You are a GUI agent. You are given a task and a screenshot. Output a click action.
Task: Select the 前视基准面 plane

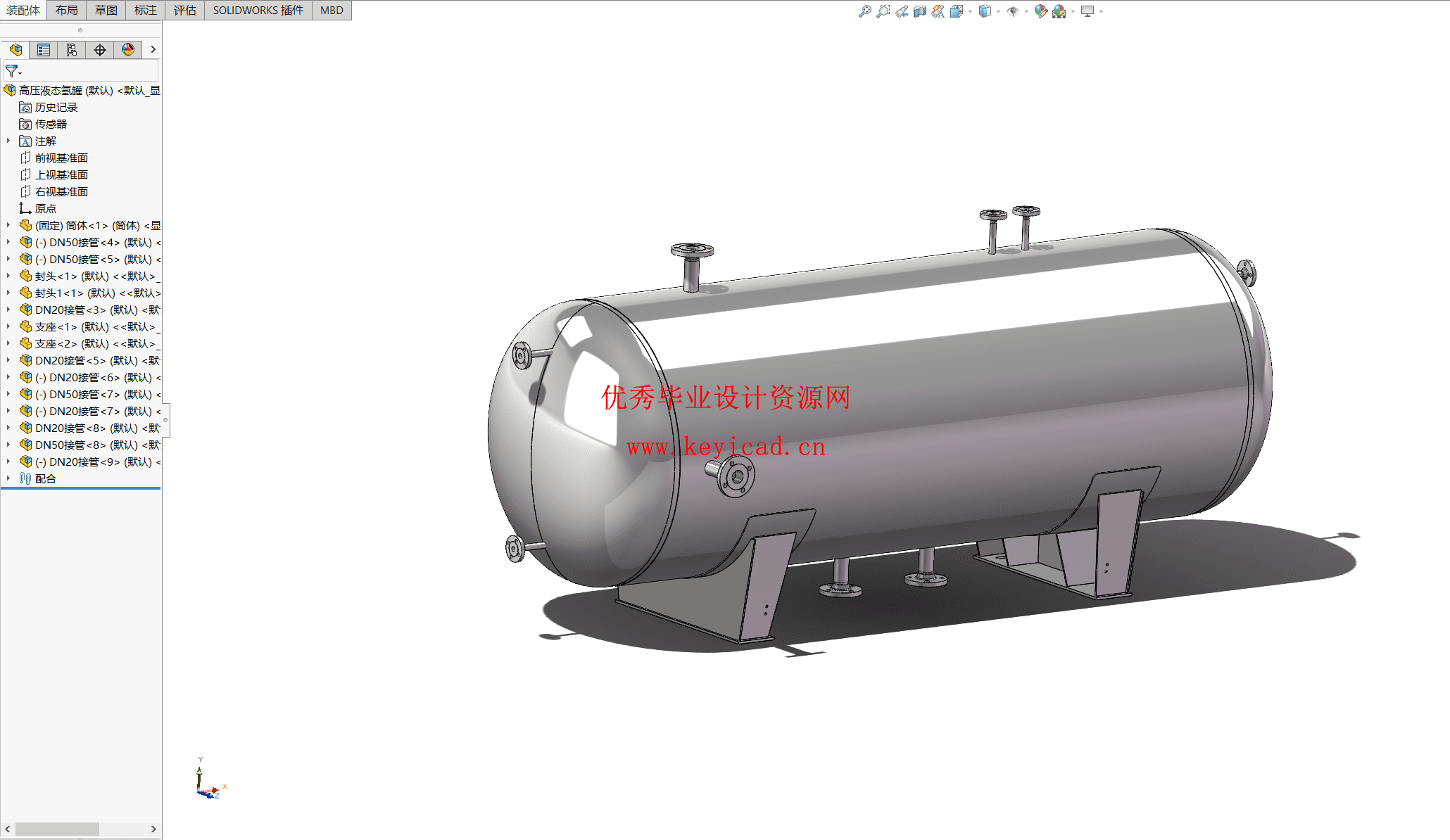pos(53,158)
